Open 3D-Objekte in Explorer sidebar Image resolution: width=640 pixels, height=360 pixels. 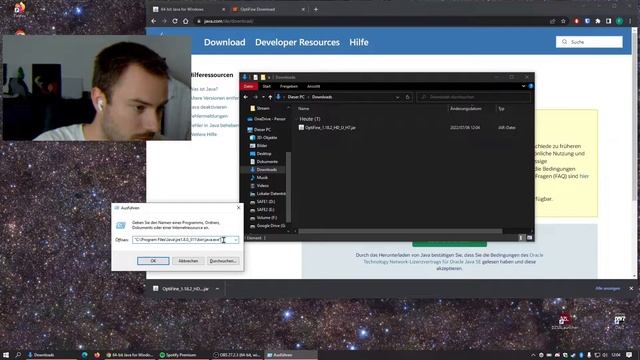pos(267,138)
